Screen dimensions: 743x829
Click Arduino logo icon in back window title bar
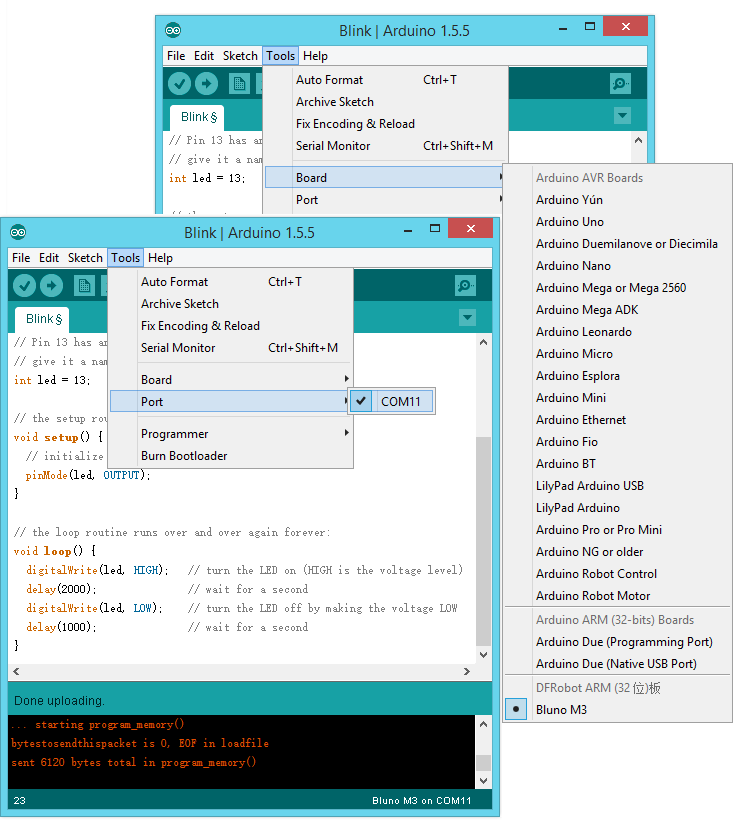(173, 30)
